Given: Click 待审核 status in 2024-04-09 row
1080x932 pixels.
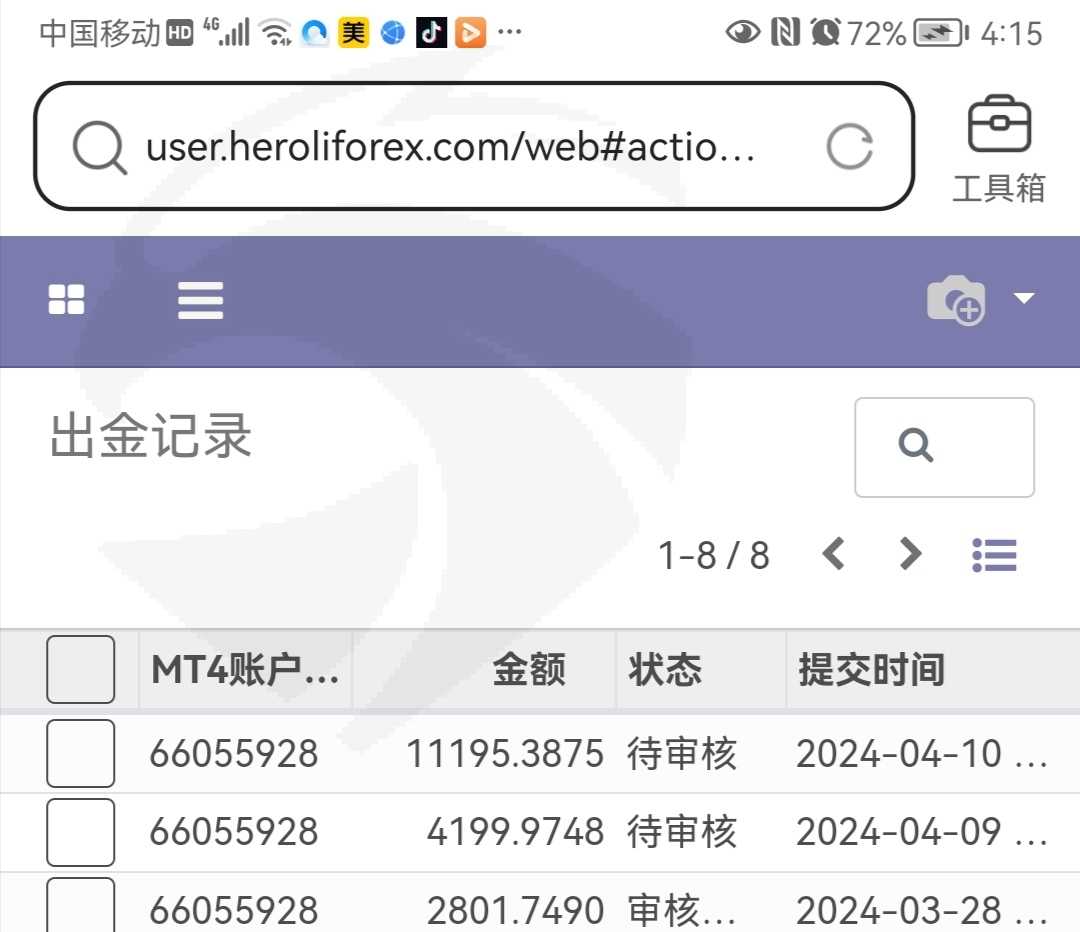Looking at the screenshot, I should click(x=682, y=831).
